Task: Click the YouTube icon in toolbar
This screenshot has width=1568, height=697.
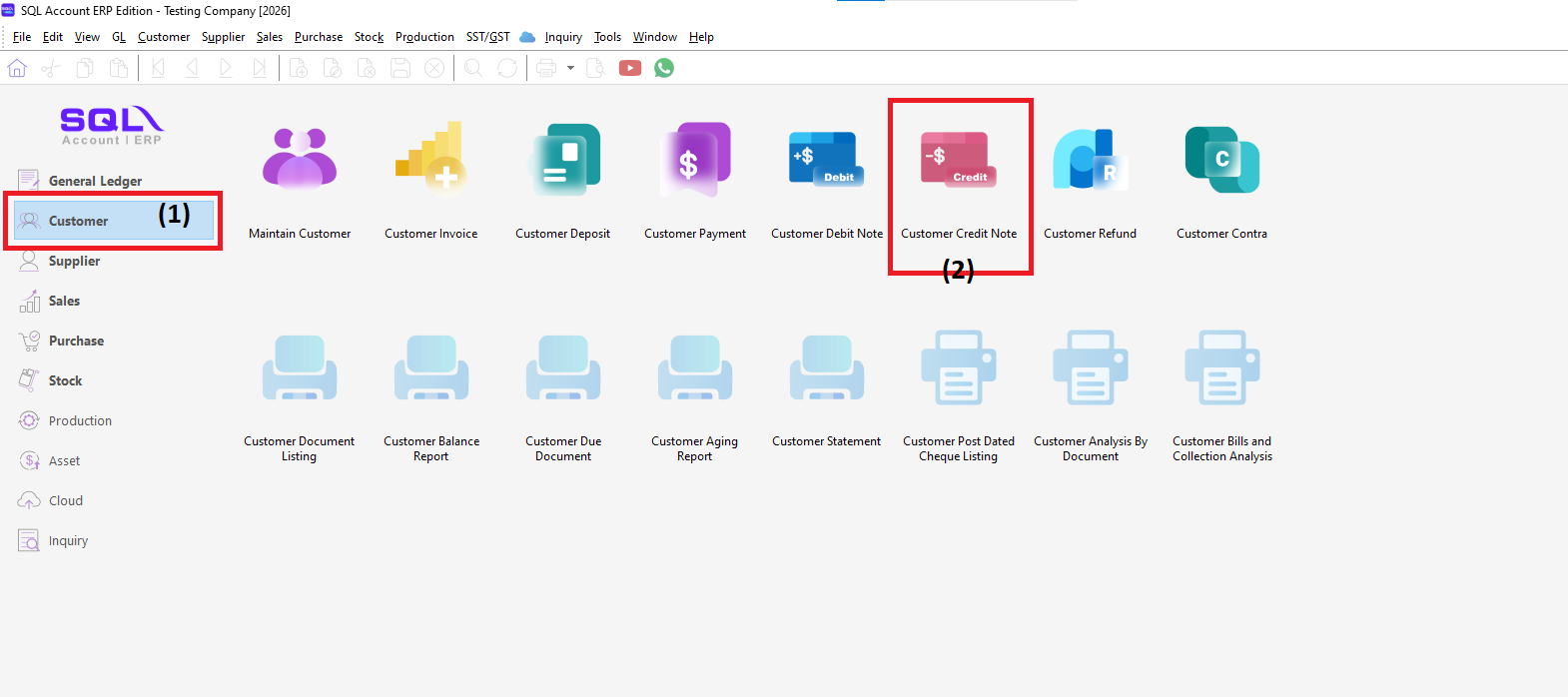Action: click(630, 68)
